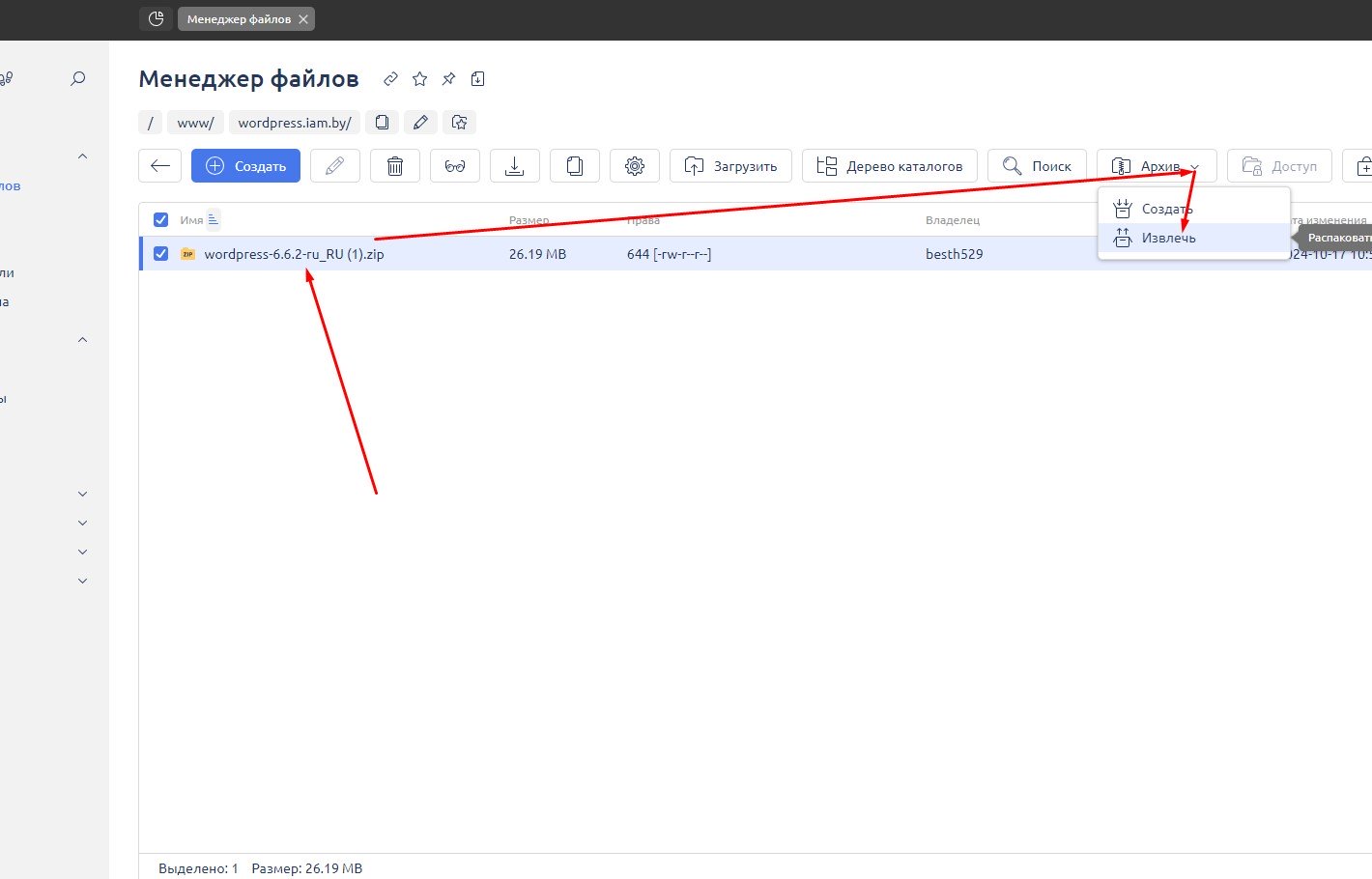Click the Поиск button
Image resolution: width=1372 pixels, height=879 pixels.
[x=1037, y=166]
